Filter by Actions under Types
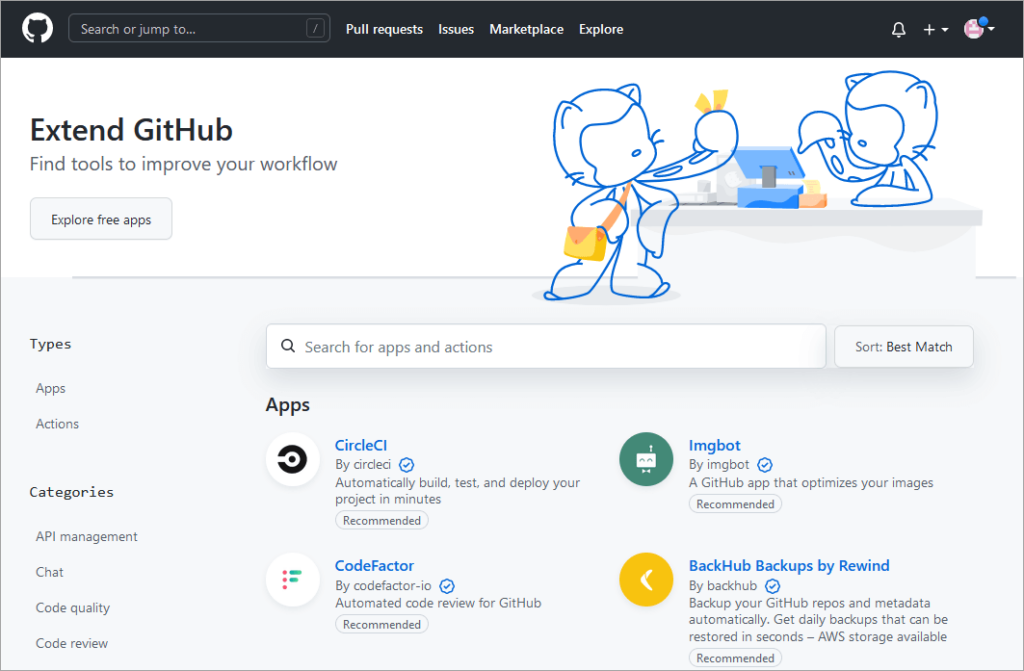 click(x=57, y=423)
